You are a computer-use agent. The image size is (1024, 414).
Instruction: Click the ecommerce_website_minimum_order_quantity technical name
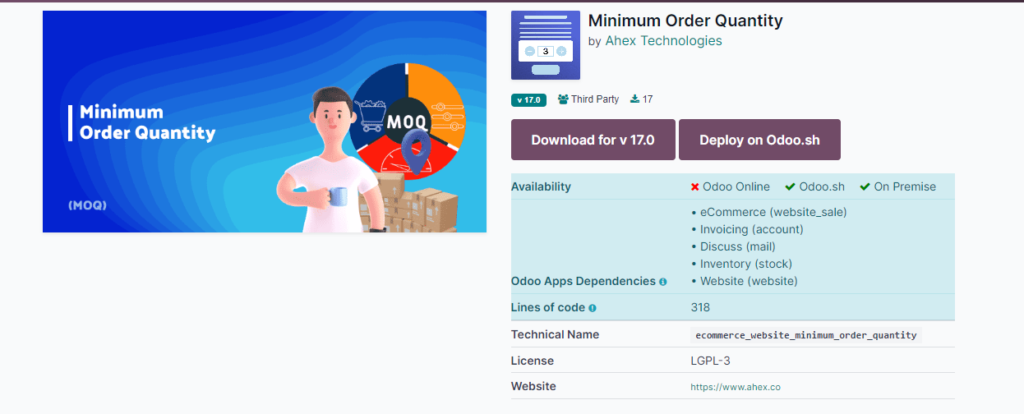click(x=806, y=335)
